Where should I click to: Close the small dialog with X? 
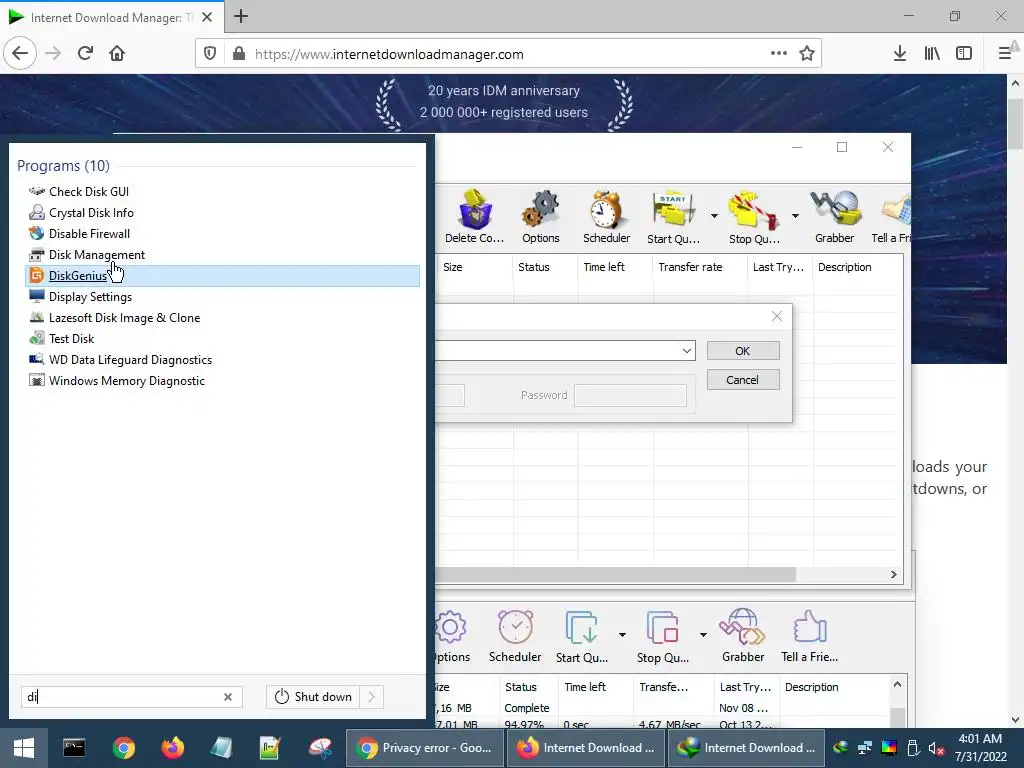coord(776,316)
